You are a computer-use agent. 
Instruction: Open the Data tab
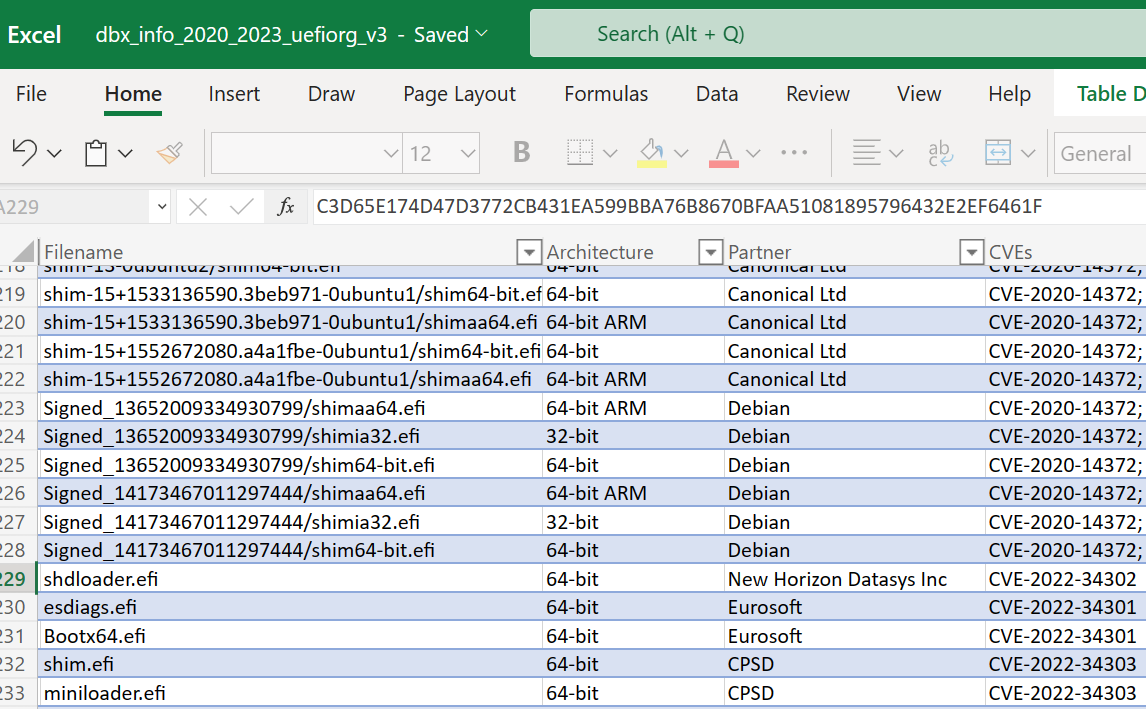(717, 94)
